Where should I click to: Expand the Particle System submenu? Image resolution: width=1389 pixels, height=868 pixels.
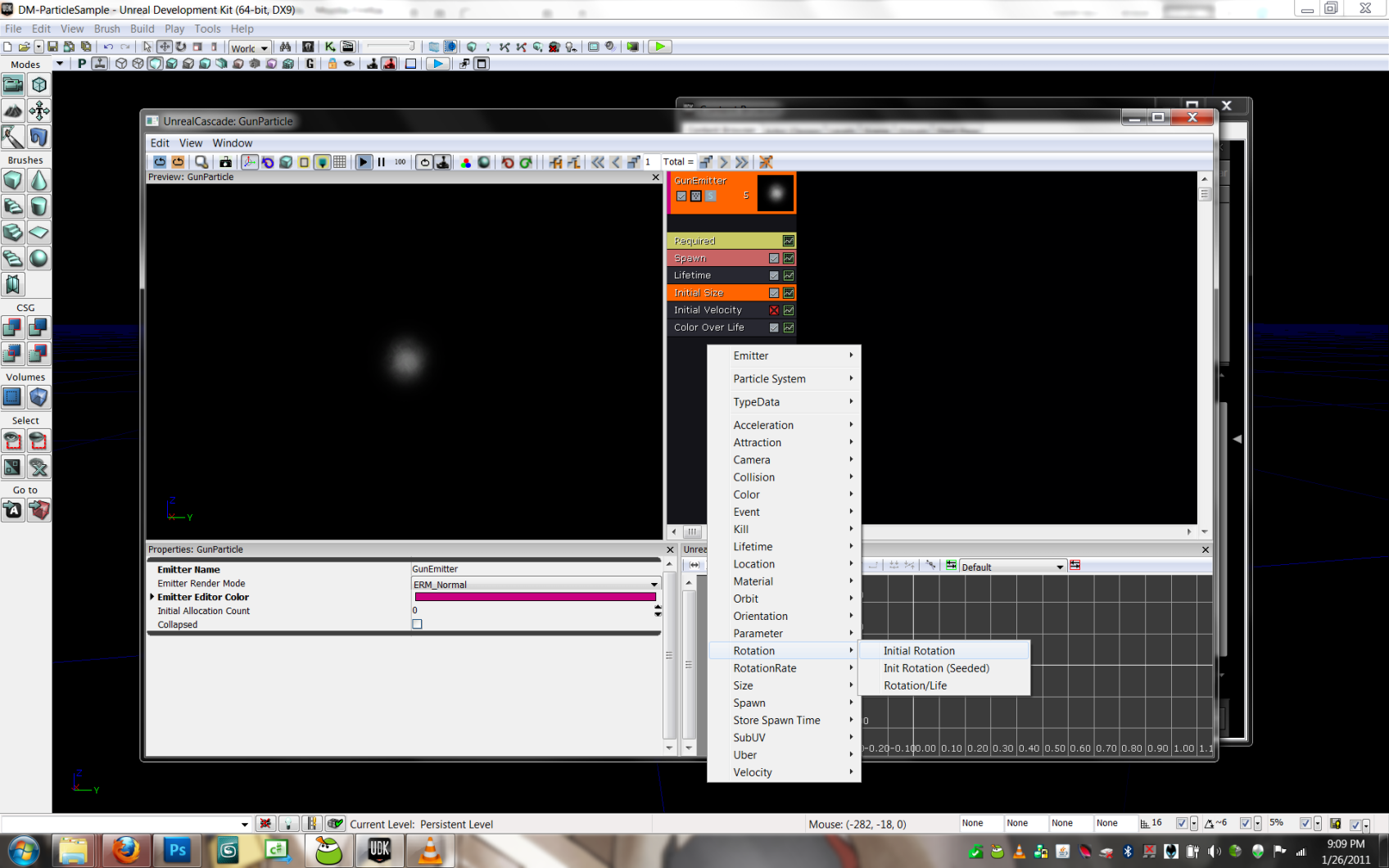[x=784, y=378]
